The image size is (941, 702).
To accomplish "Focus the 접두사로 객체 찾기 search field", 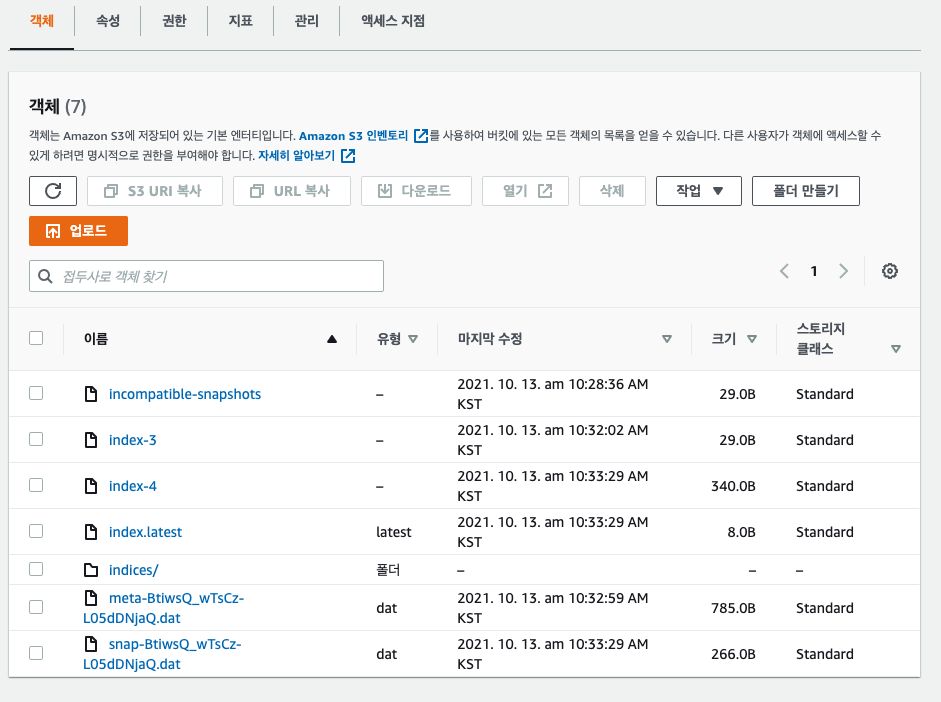I will coord(206,276).
